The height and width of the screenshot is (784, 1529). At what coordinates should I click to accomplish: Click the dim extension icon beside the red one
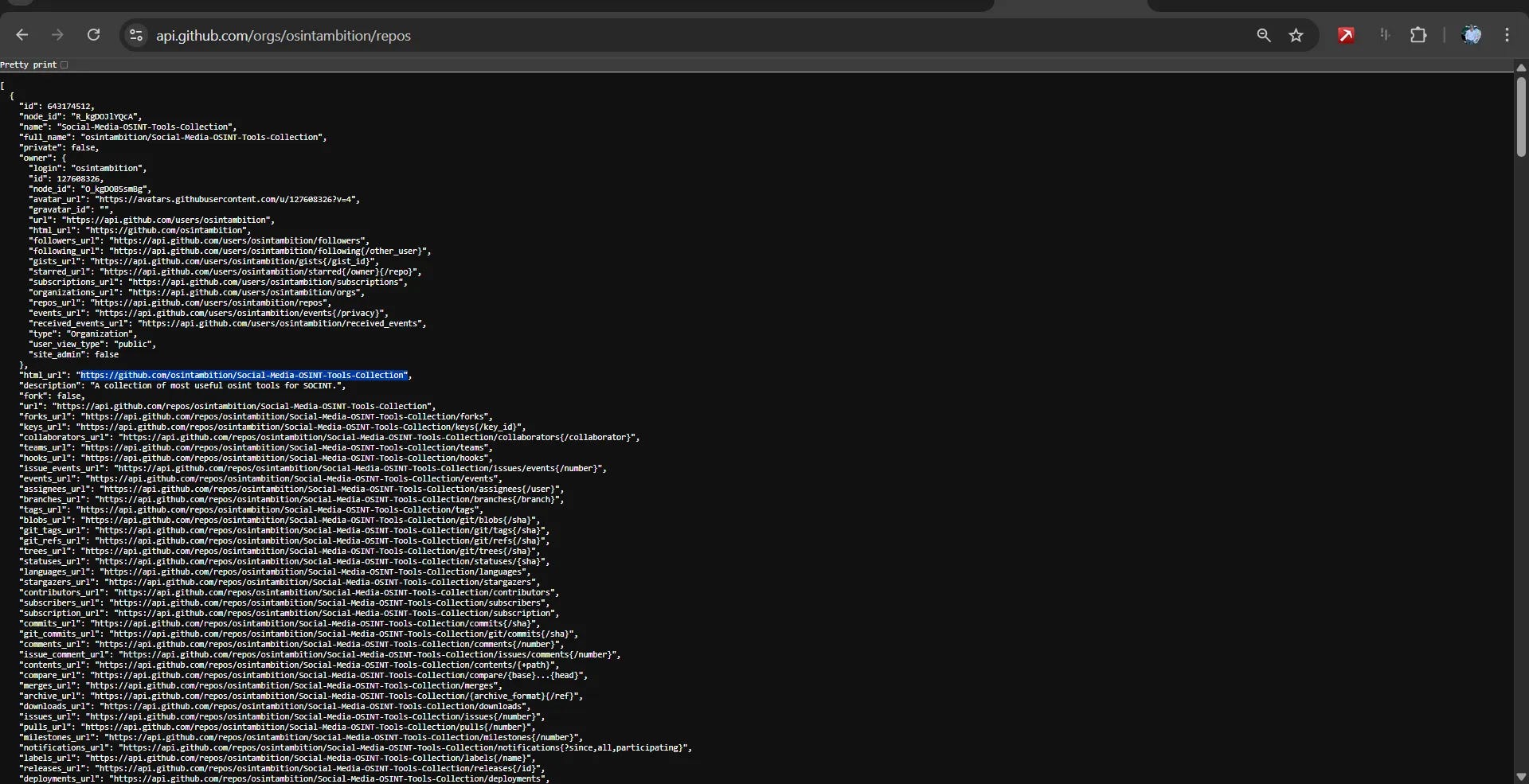(1385, 34)
